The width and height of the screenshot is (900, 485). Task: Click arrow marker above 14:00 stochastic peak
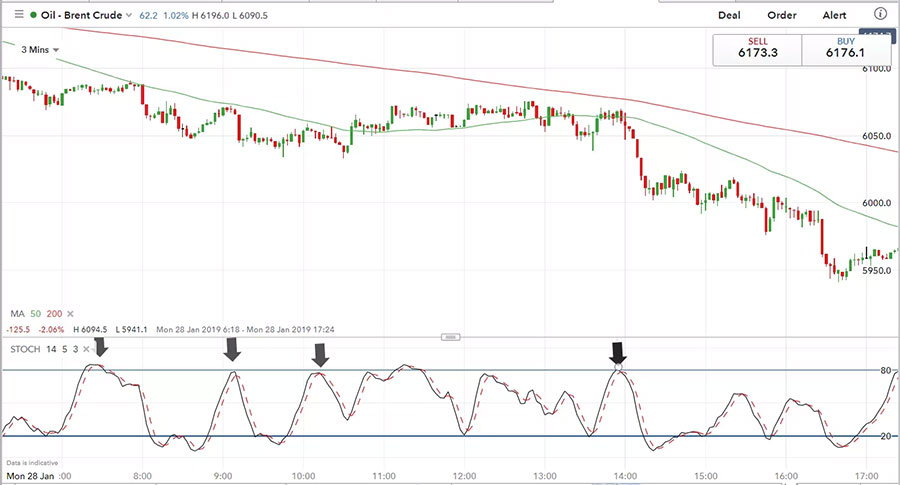[x=618, y=352]
